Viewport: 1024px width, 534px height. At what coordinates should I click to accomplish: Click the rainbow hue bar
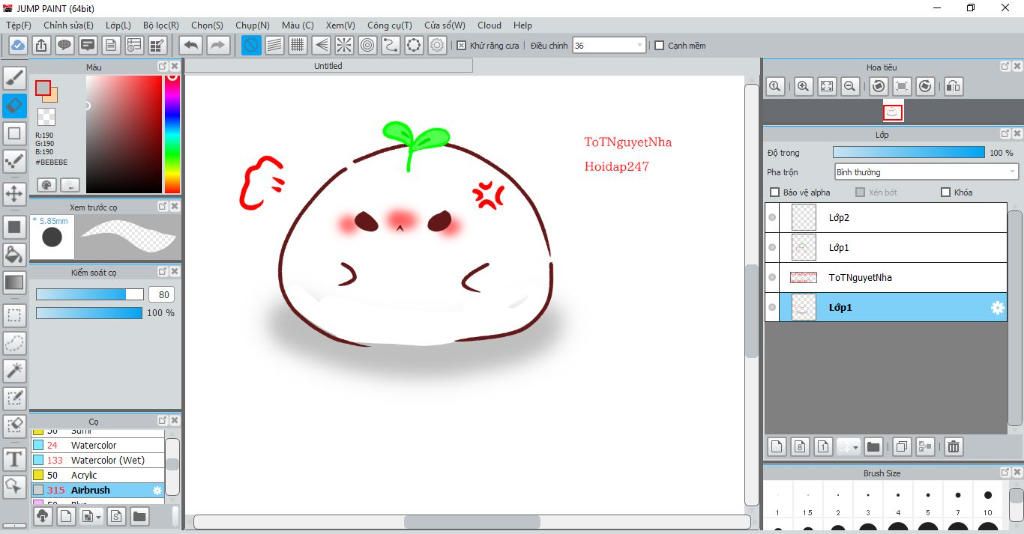(x=172, y=133)
